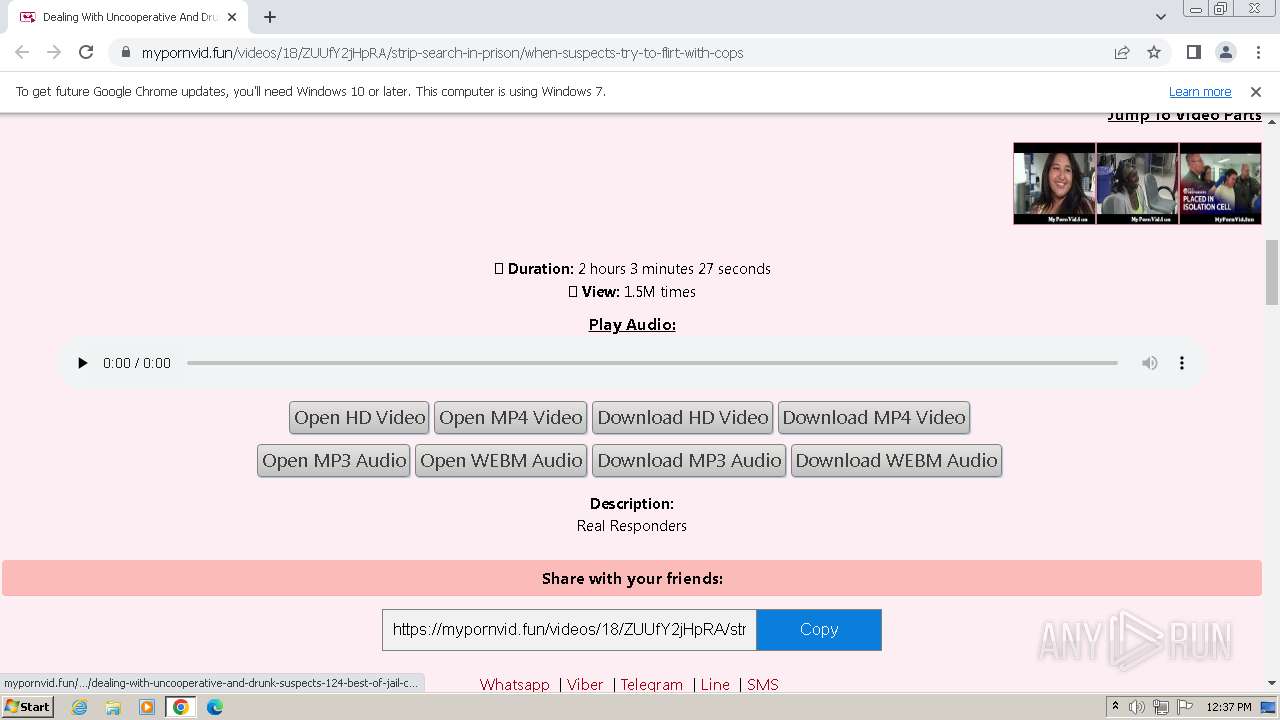Seek on the audio progress bar
This screenshot has width=1280, height=720.
click(652, 363)
